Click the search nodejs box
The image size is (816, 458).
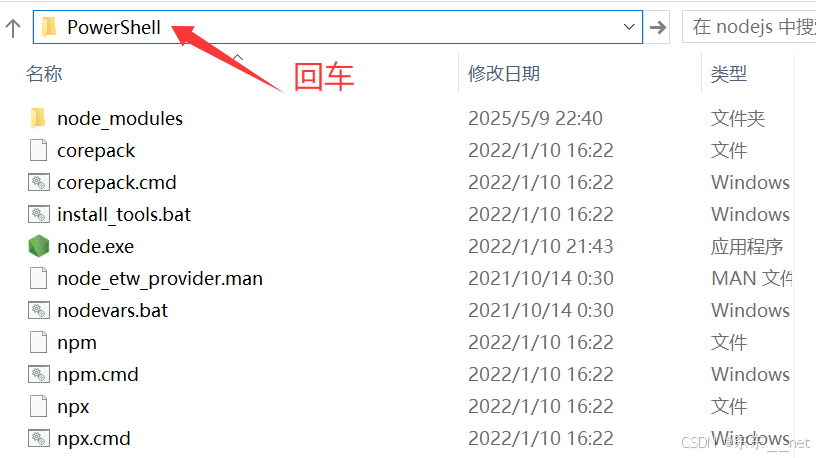click(x=749, y=27)
